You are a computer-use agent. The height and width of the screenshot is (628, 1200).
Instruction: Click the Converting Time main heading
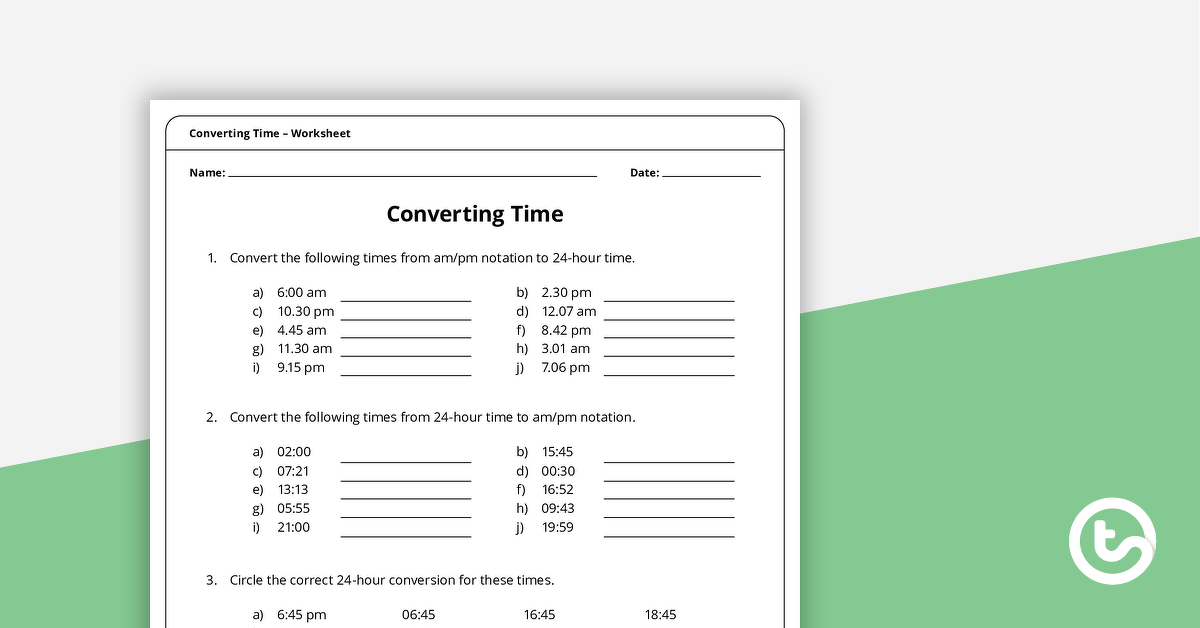tap(475, 214)
